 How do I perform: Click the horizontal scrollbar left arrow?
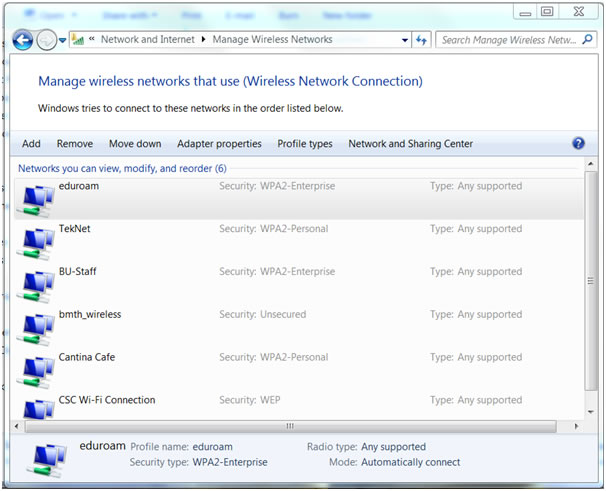click(x=16, y=426)
